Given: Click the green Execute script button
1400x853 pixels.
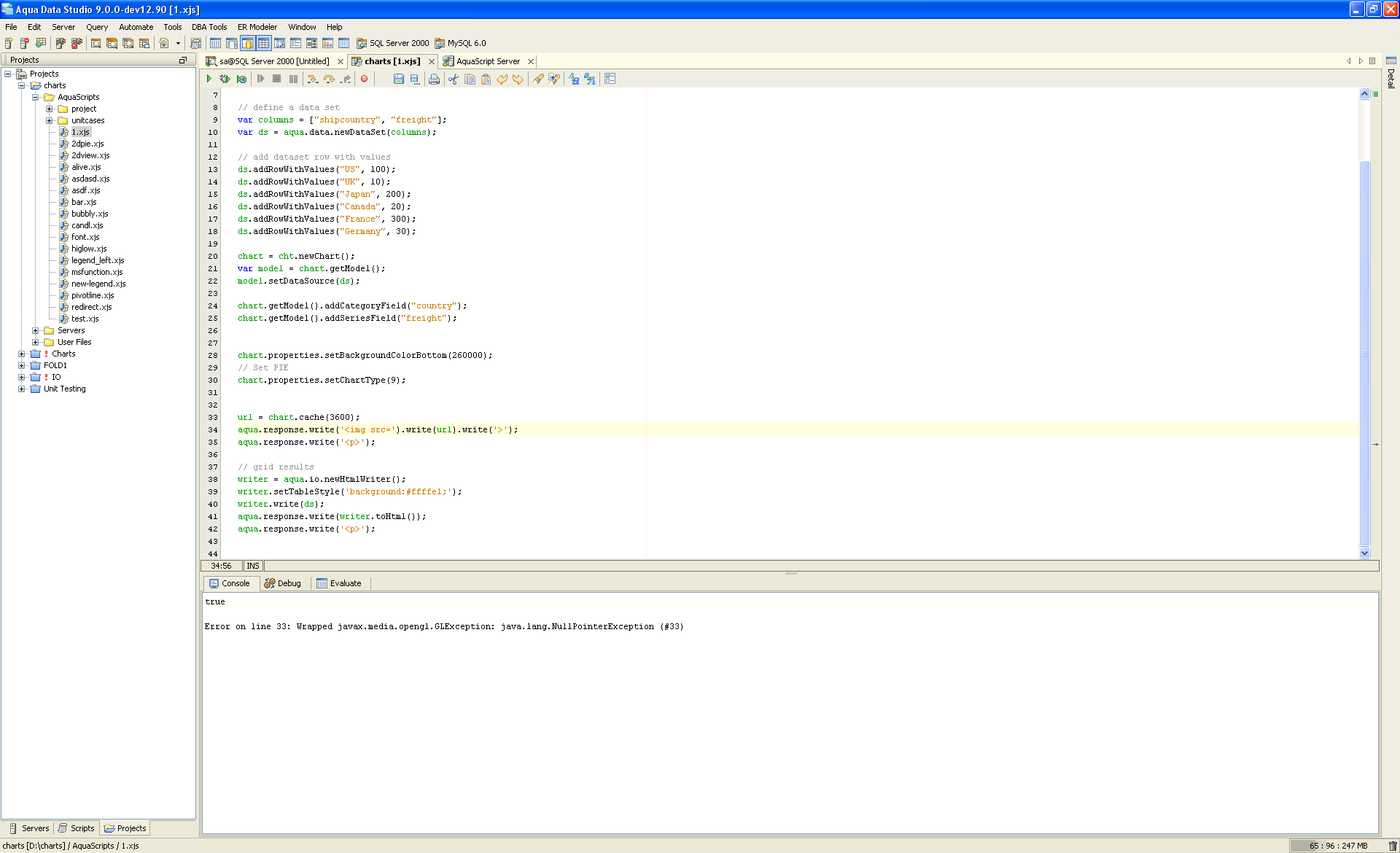Looking at the screenshot, I should click(x=209, y=79).
